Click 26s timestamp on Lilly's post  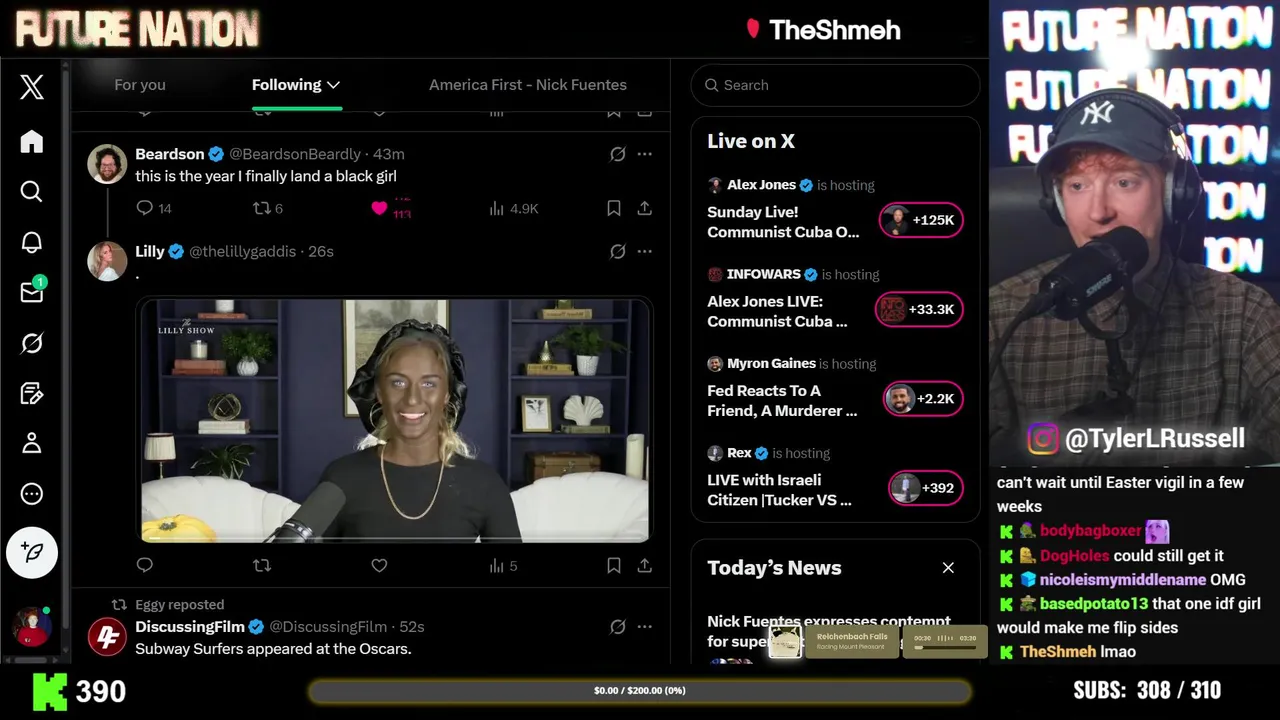[x=321, y=251]
